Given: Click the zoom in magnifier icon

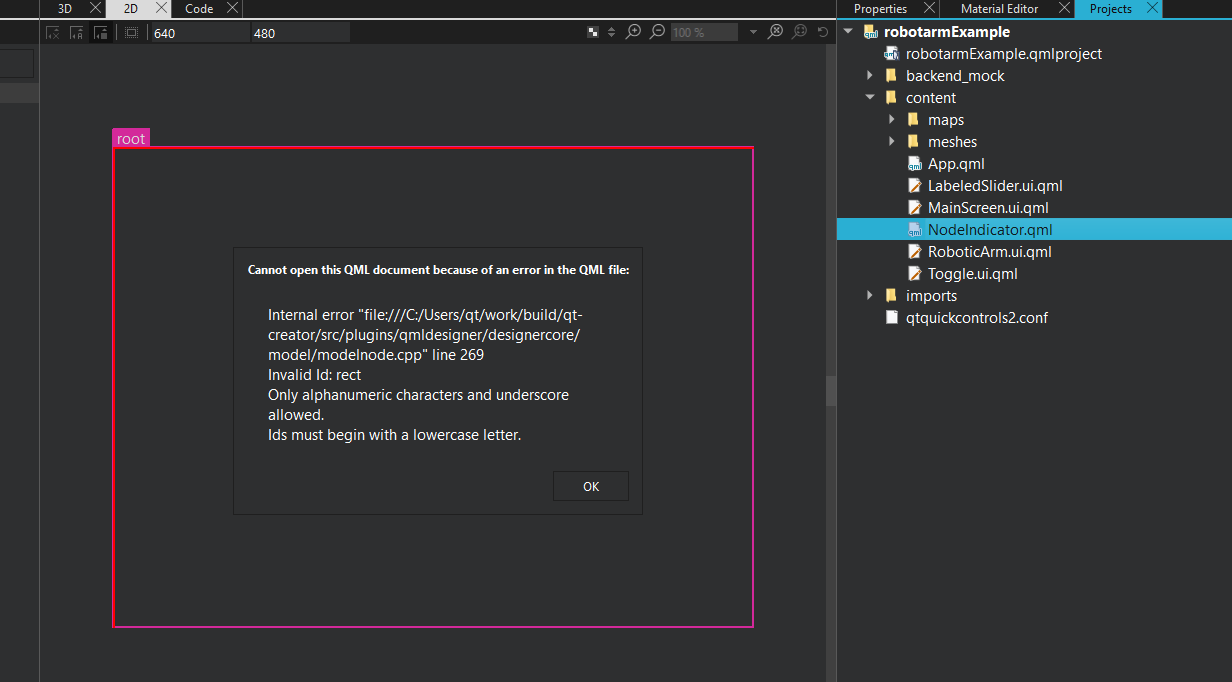Looking at the screenshot, I should pos(633,32).
